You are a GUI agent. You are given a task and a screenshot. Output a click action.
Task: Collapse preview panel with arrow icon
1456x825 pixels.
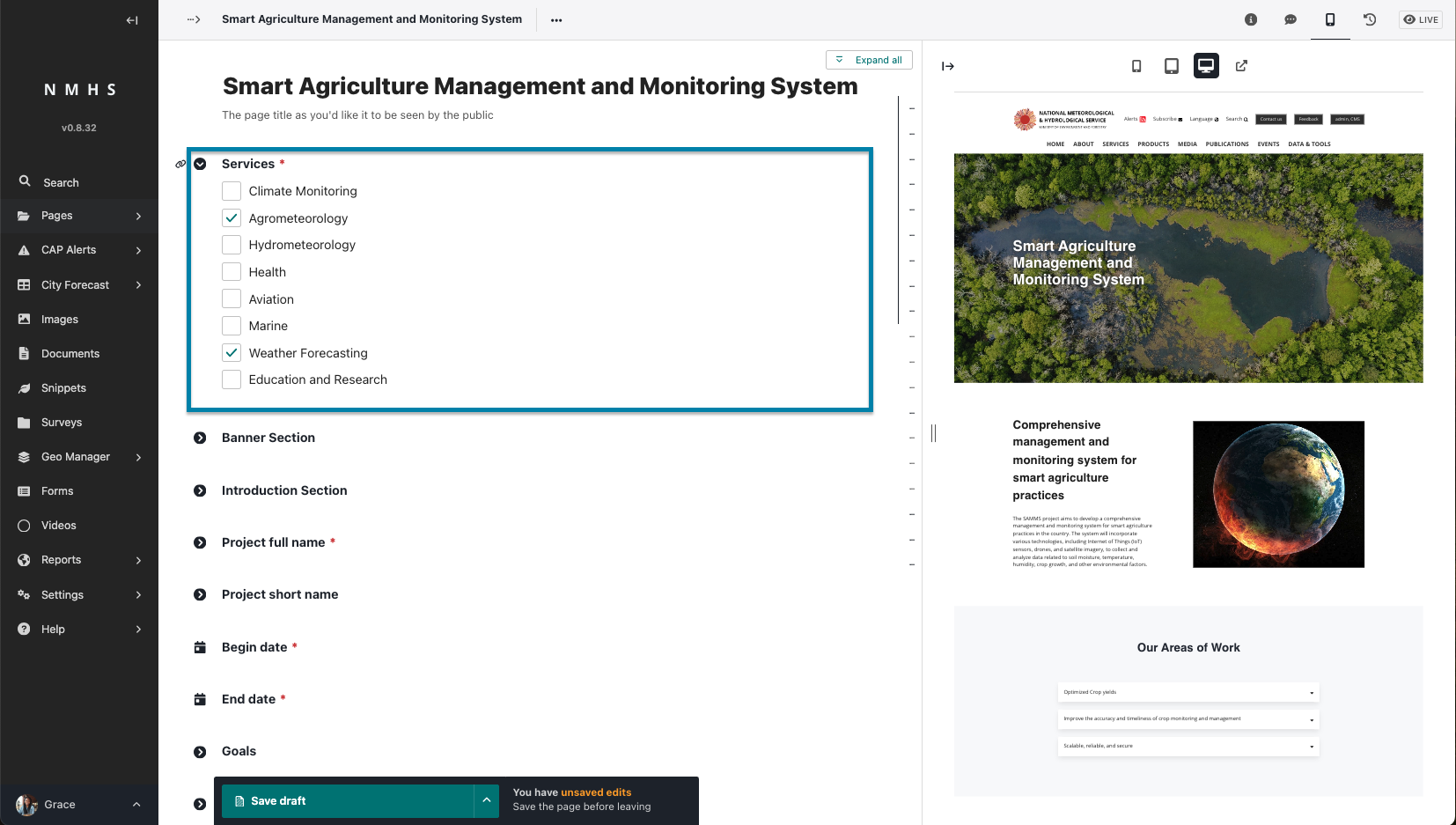[x=948, y=66]
